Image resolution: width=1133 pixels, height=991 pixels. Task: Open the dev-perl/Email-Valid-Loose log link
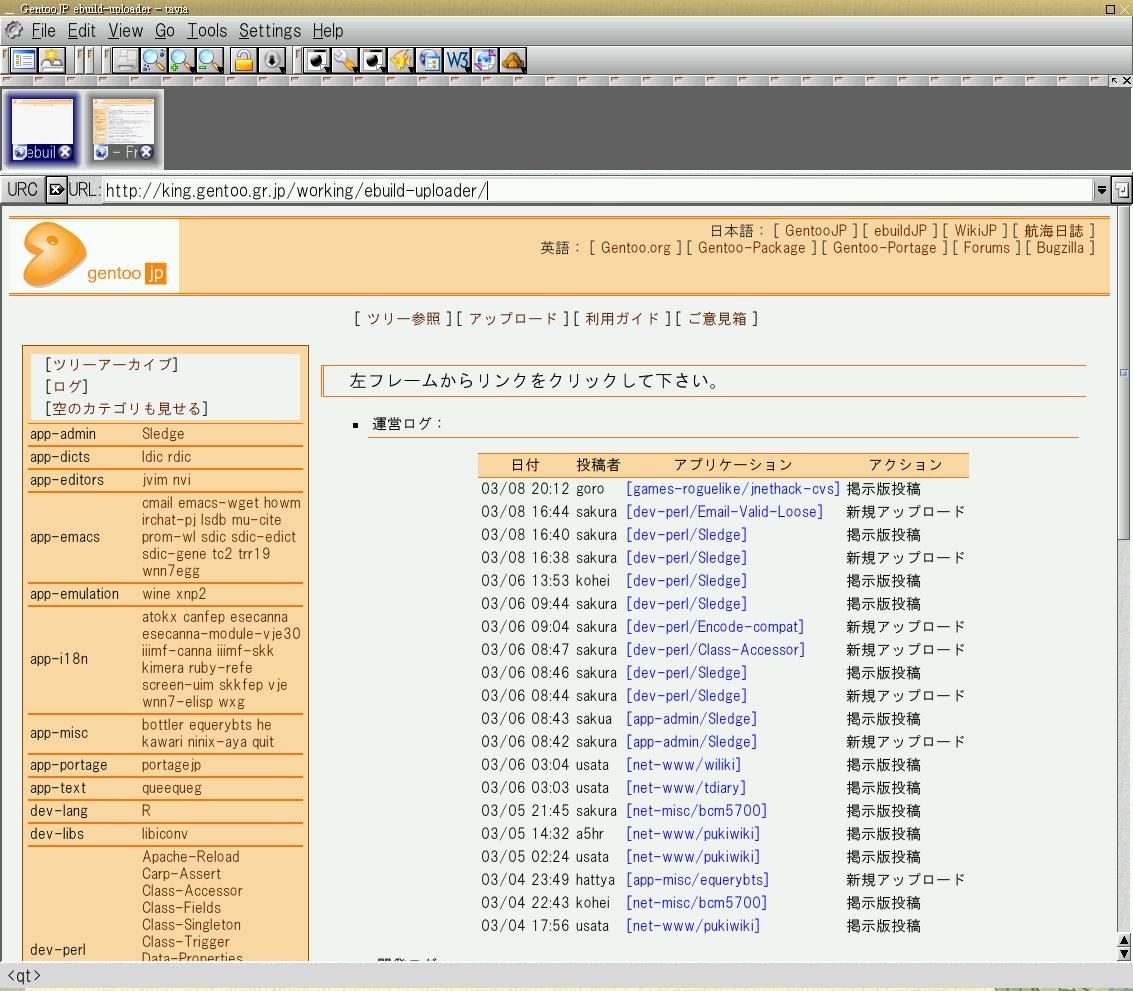click(x=725, y=512)
